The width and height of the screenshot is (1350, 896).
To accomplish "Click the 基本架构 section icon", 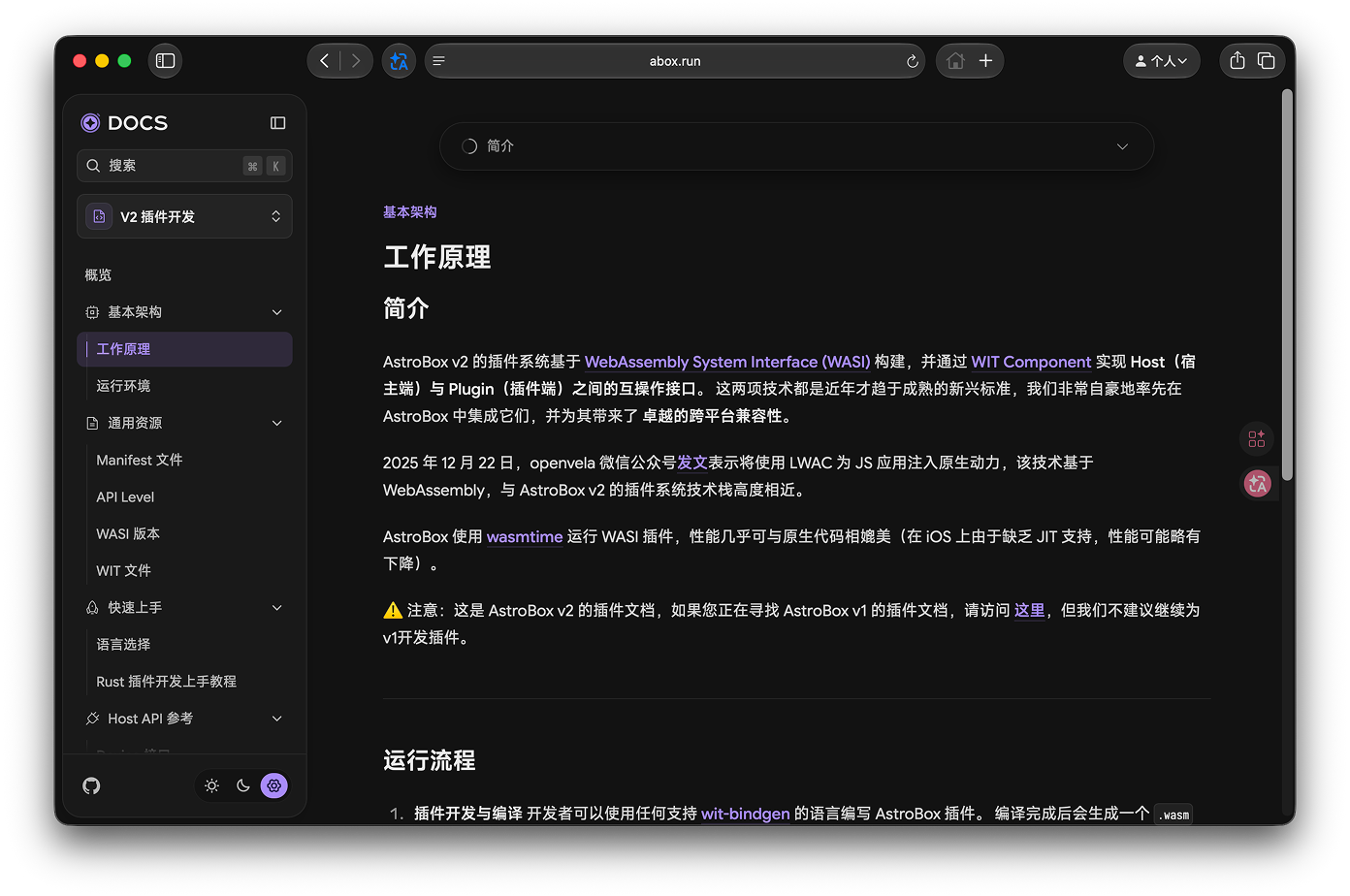I will point(92,312).
